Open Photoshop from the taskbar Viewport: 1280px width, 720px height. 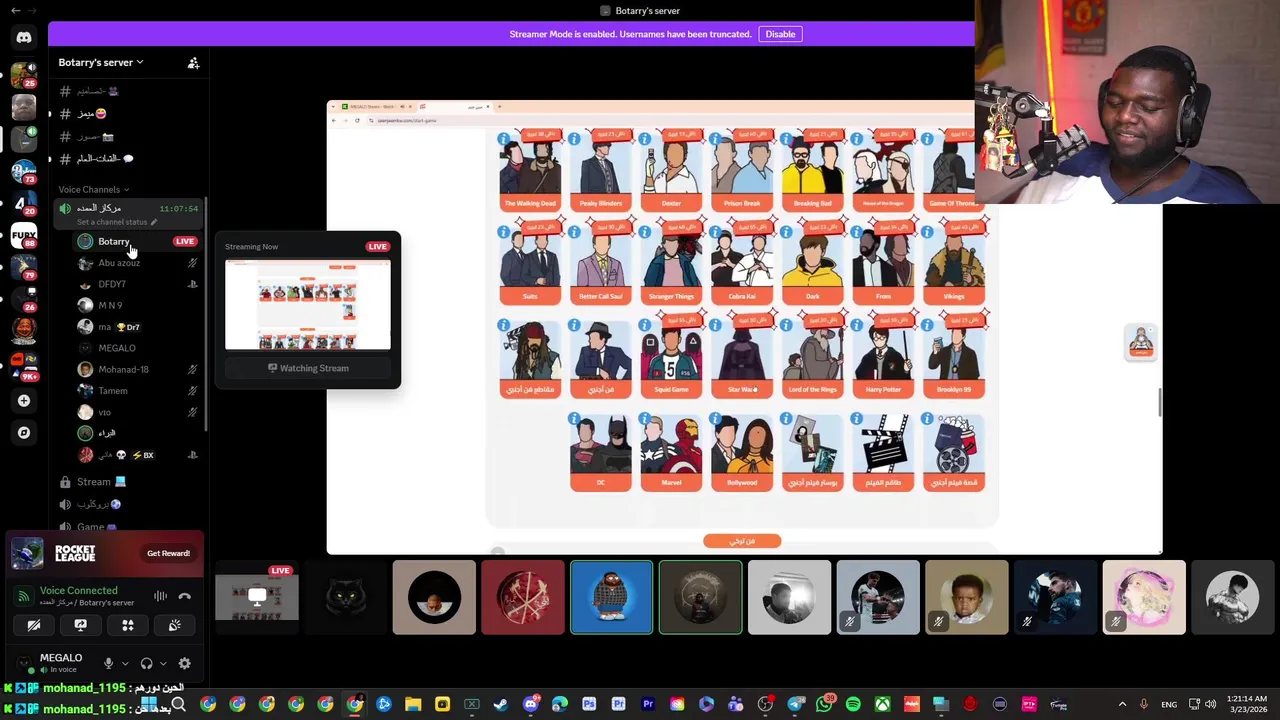pyautogui.click(x=589, y=705)
